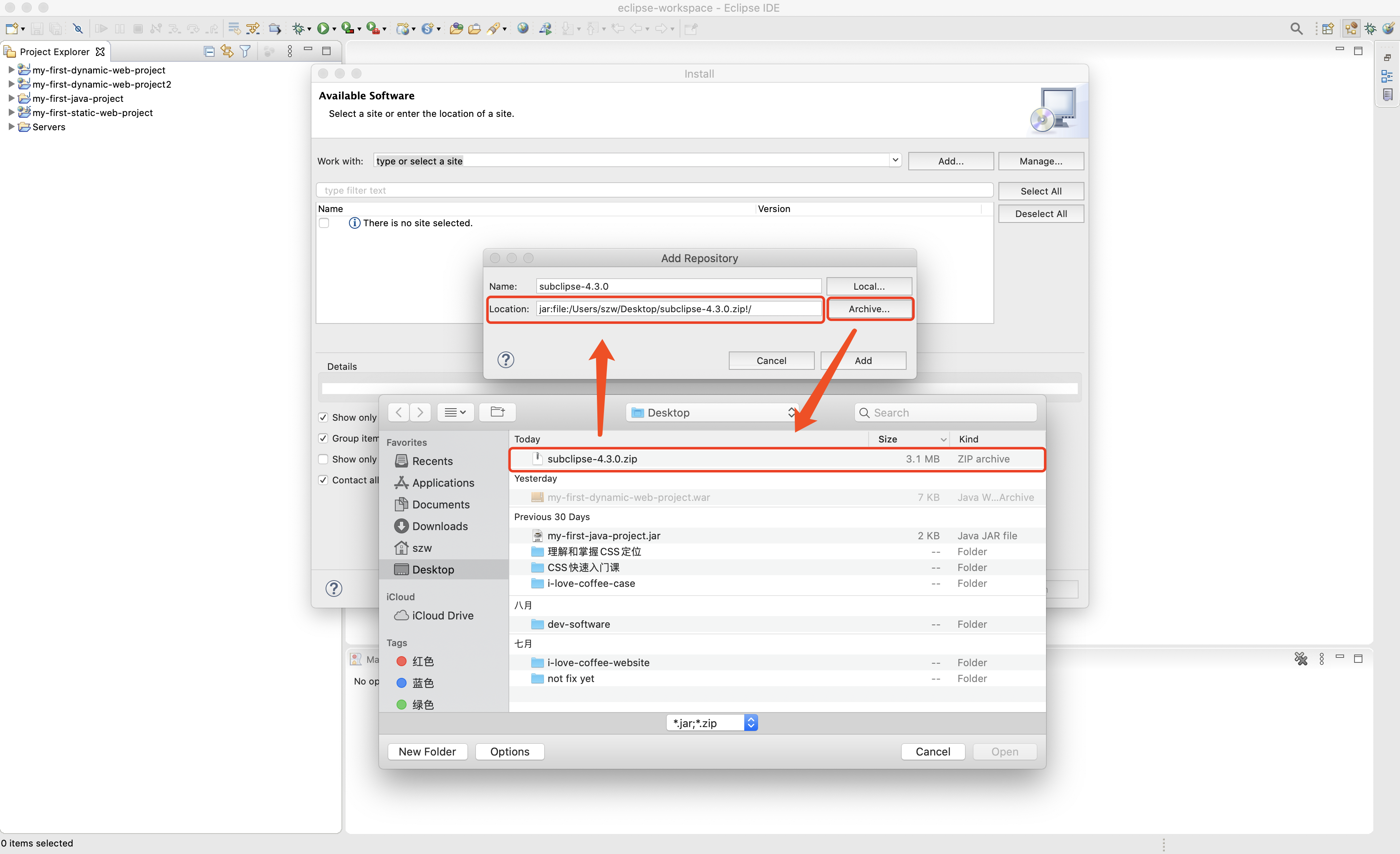
Task: Click the Archive... button
Action: [x=869, y=308]
